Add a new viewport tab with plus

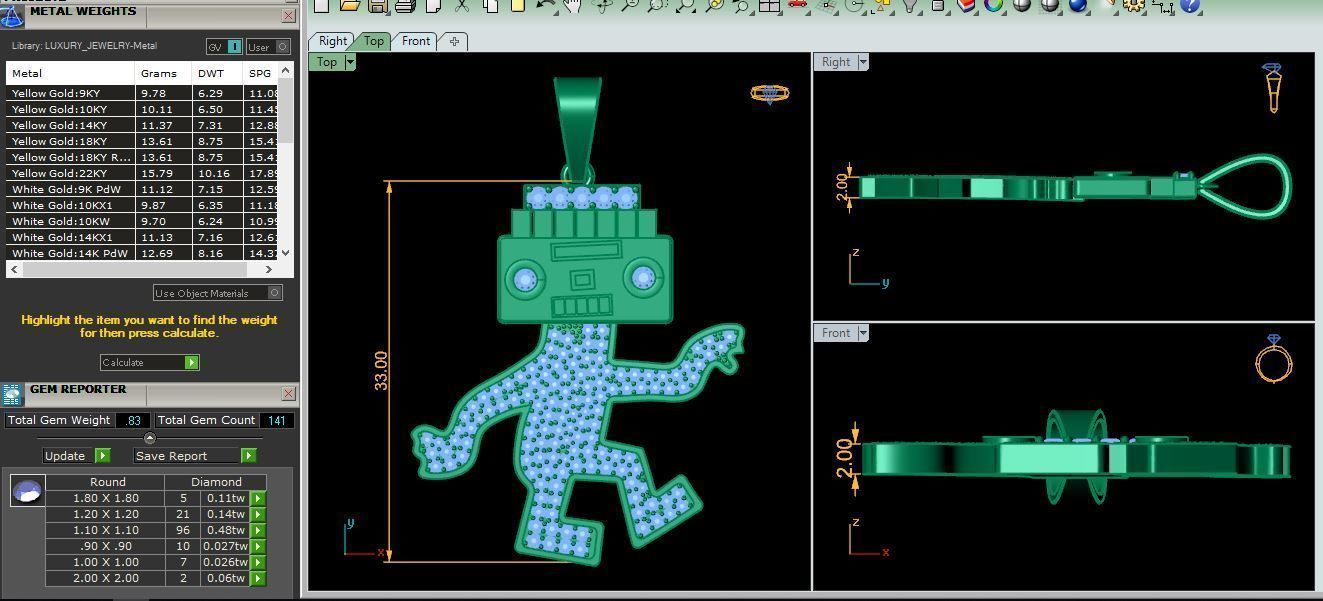click(x=454, y=41)
